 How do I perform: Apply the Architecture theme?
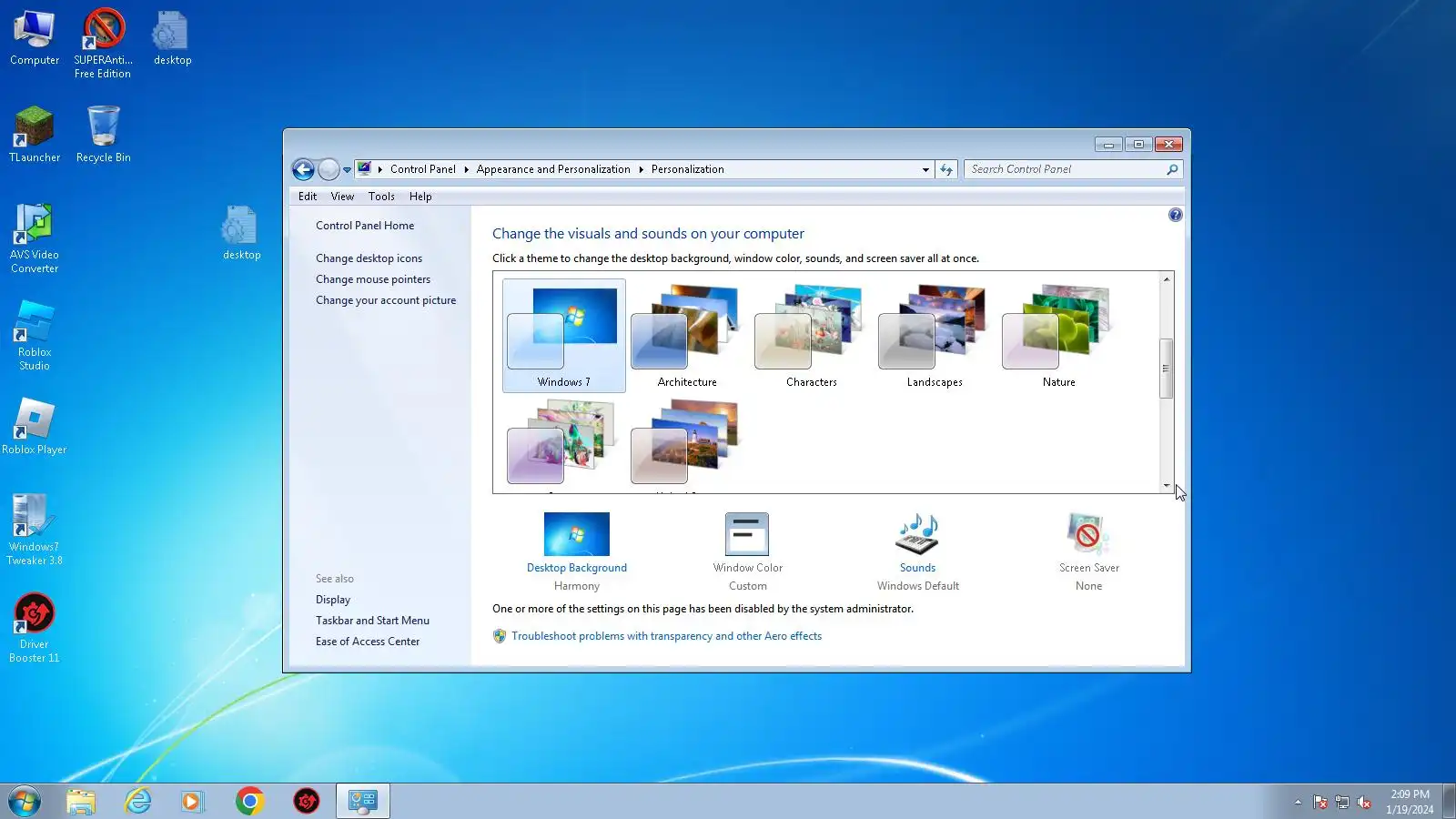point(687,336)
